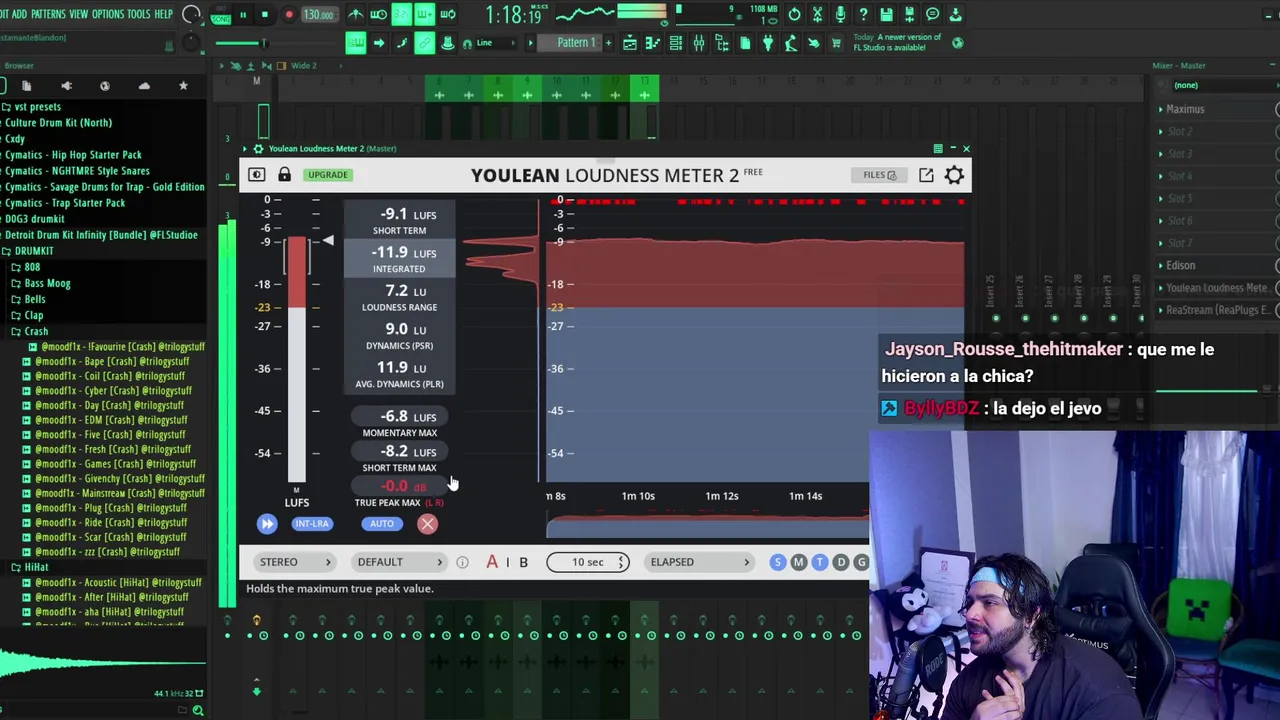Select state B in Youlean
1280x720 pixels.
[523, 562]
